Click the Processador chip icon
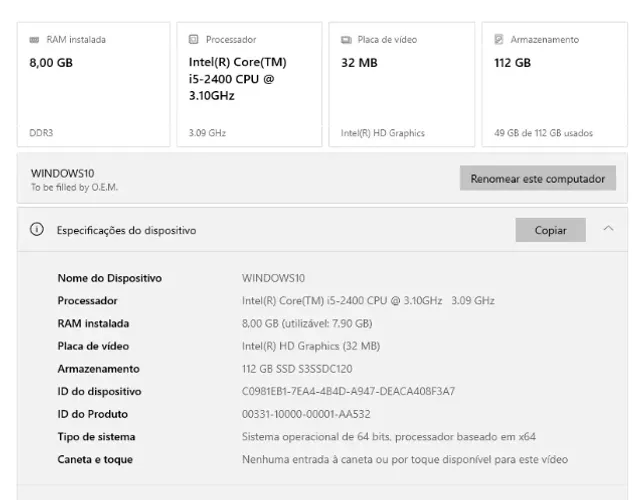Viewport: 644px width, 500px height. (193, 39)
